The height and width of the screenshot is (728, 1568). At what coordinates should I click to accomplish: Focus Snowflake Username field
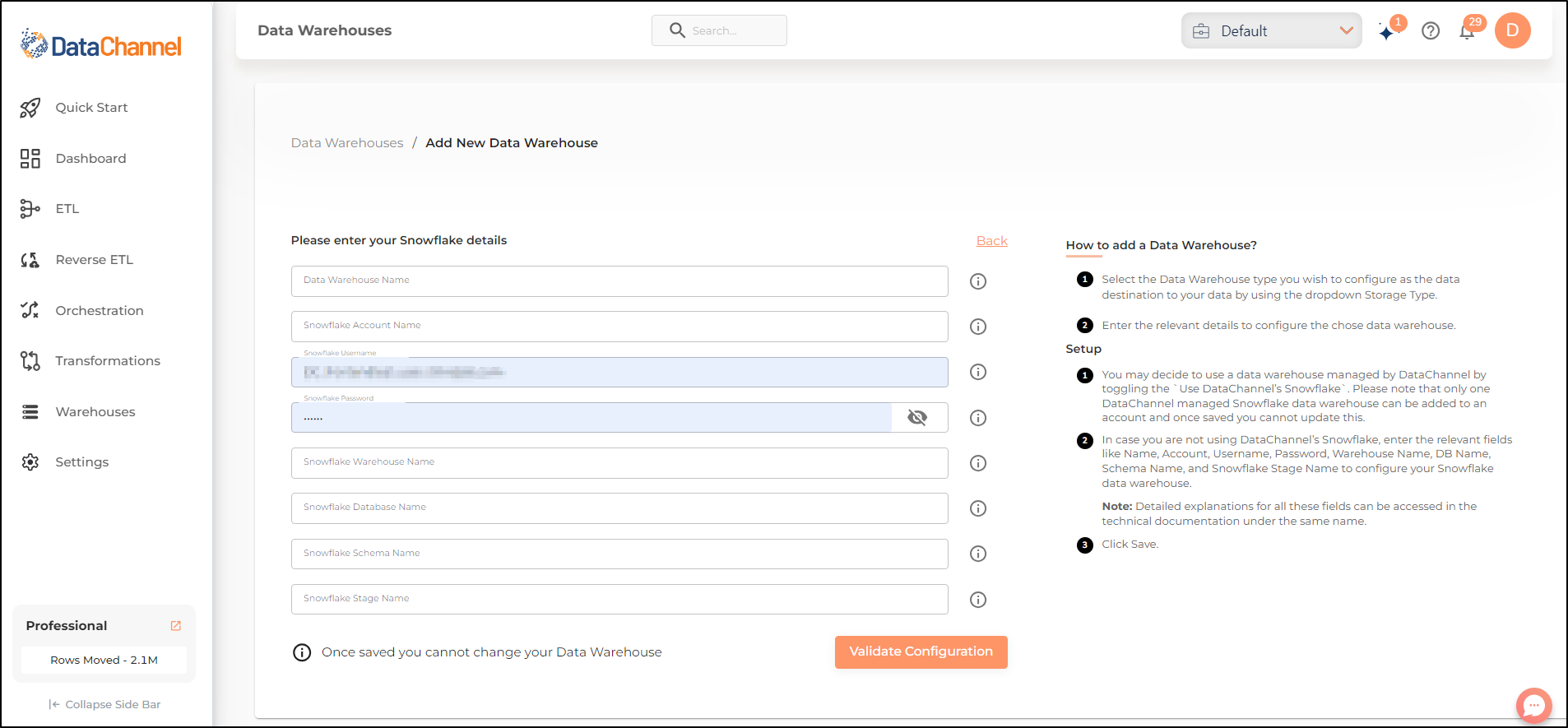pyautogui.click(x=619, y=372)
